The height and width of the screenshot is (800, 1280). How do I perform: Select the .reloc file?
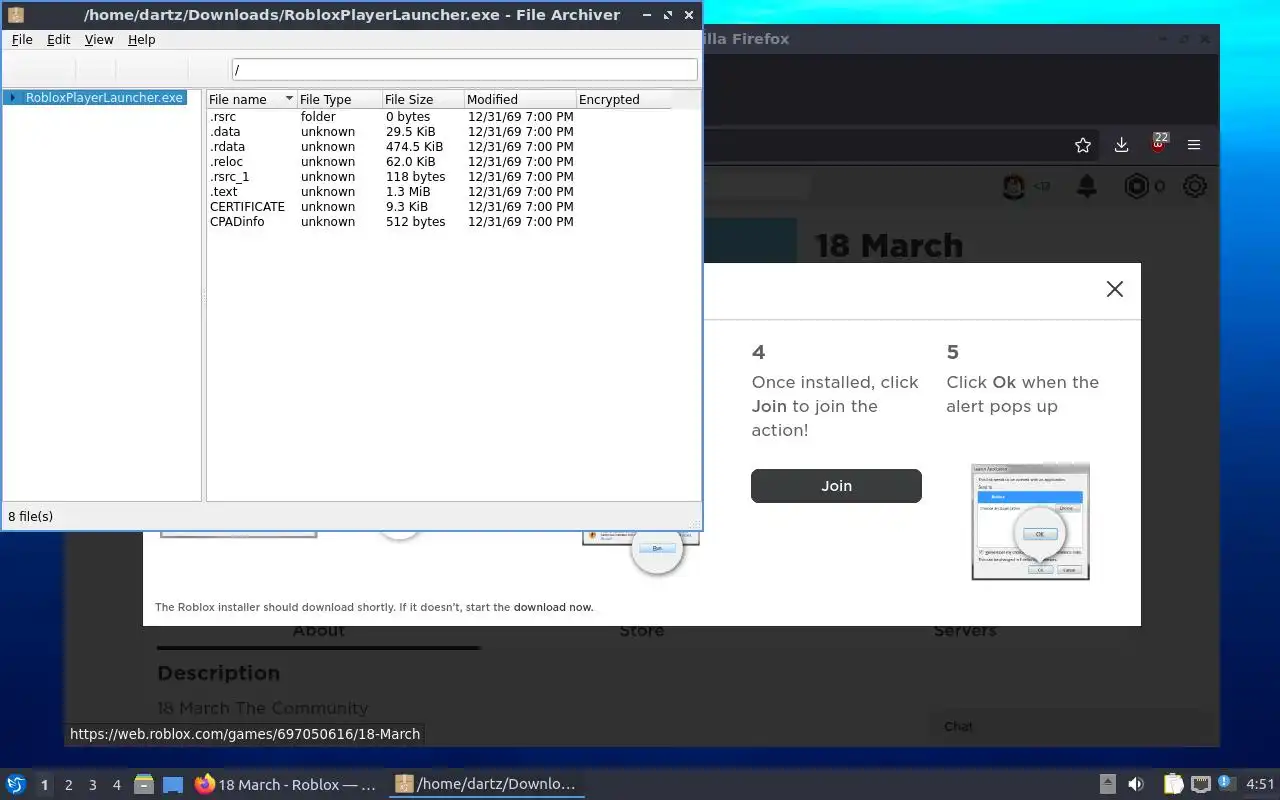(438, 162)
